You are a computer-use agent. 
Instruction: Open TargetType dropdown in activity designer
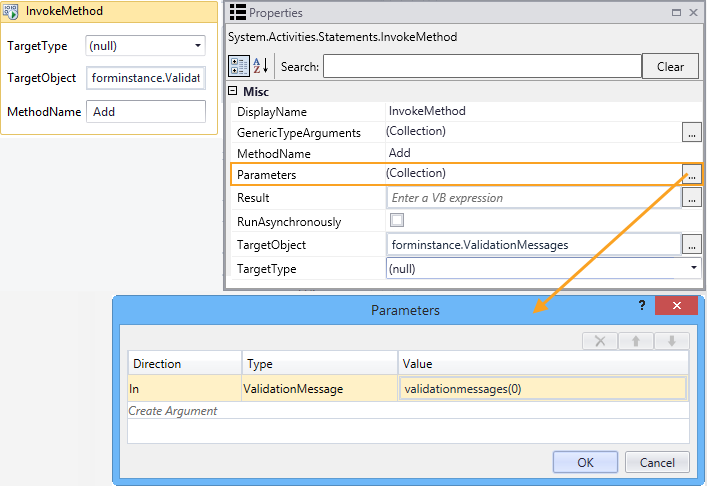tap(197, 46)
